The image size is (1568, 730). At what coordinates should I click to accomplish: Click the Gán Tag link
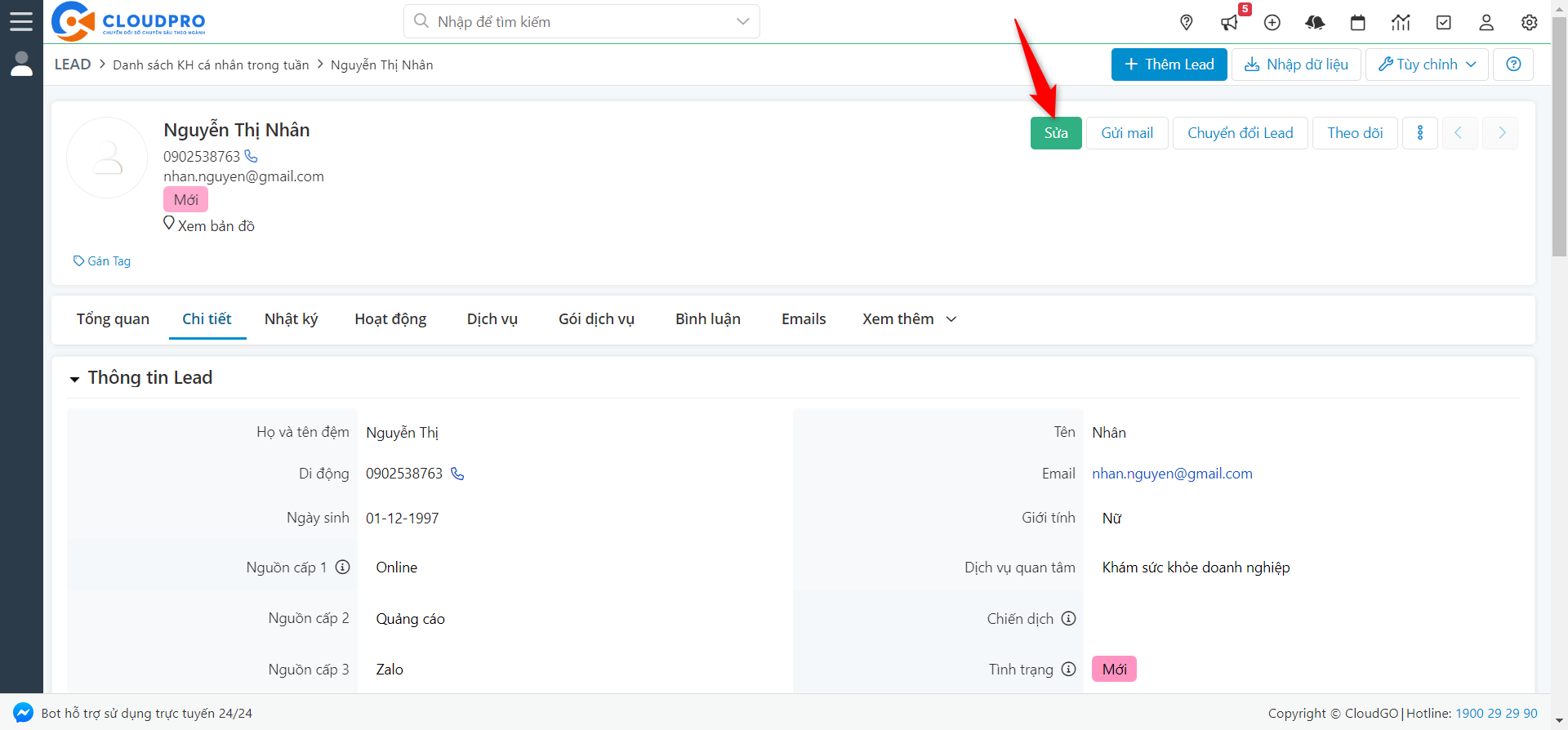click(x=102, y=261)
